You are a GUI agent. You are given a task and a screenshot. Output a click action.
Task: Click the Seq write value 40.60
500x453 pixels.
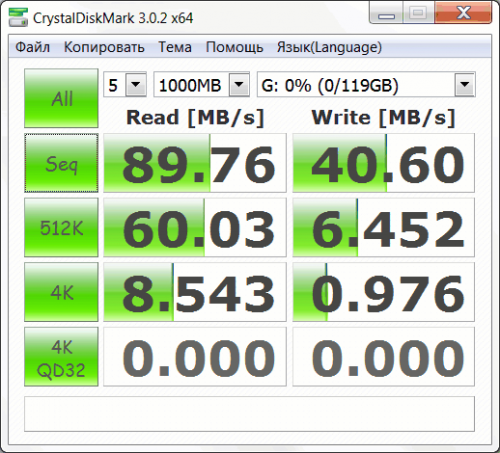coord(384,163)
